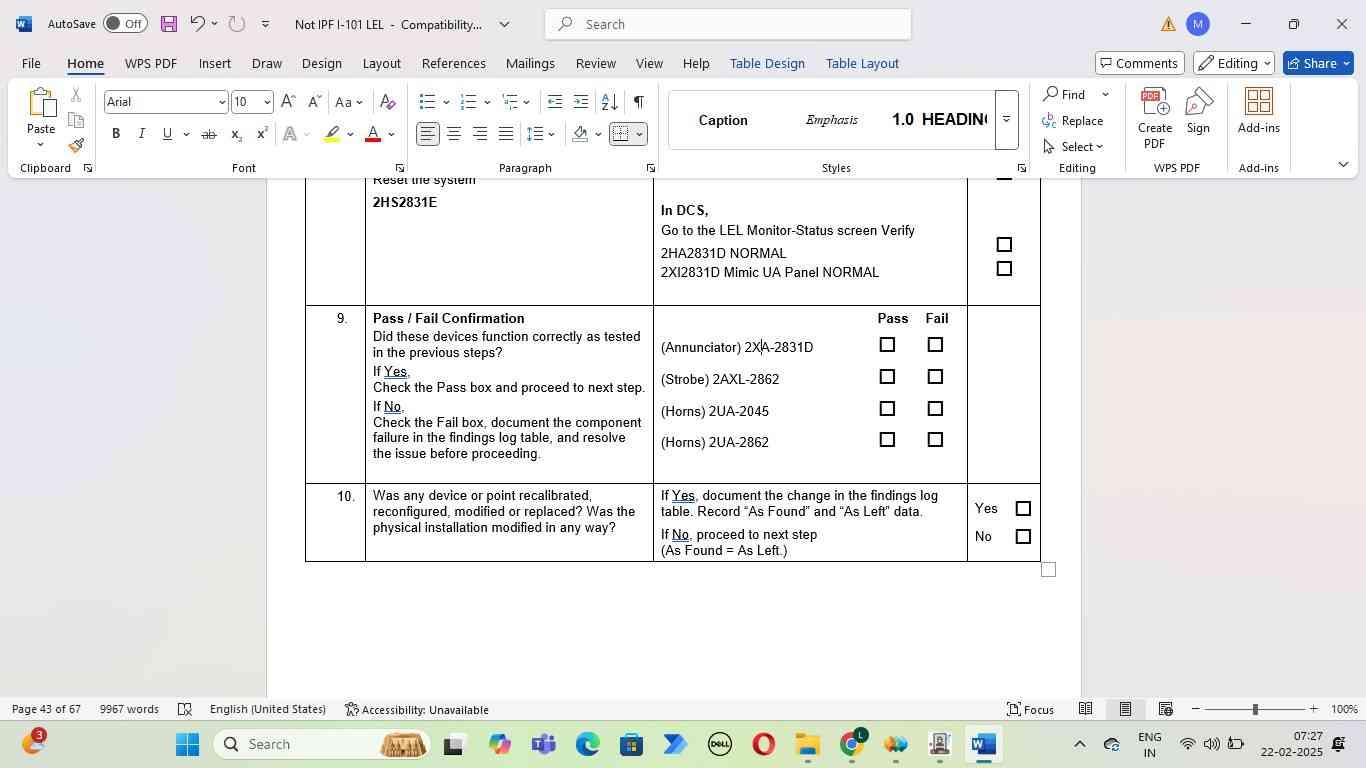
Task: Switch to the Insert tab
Action: (x=215, y=63)
